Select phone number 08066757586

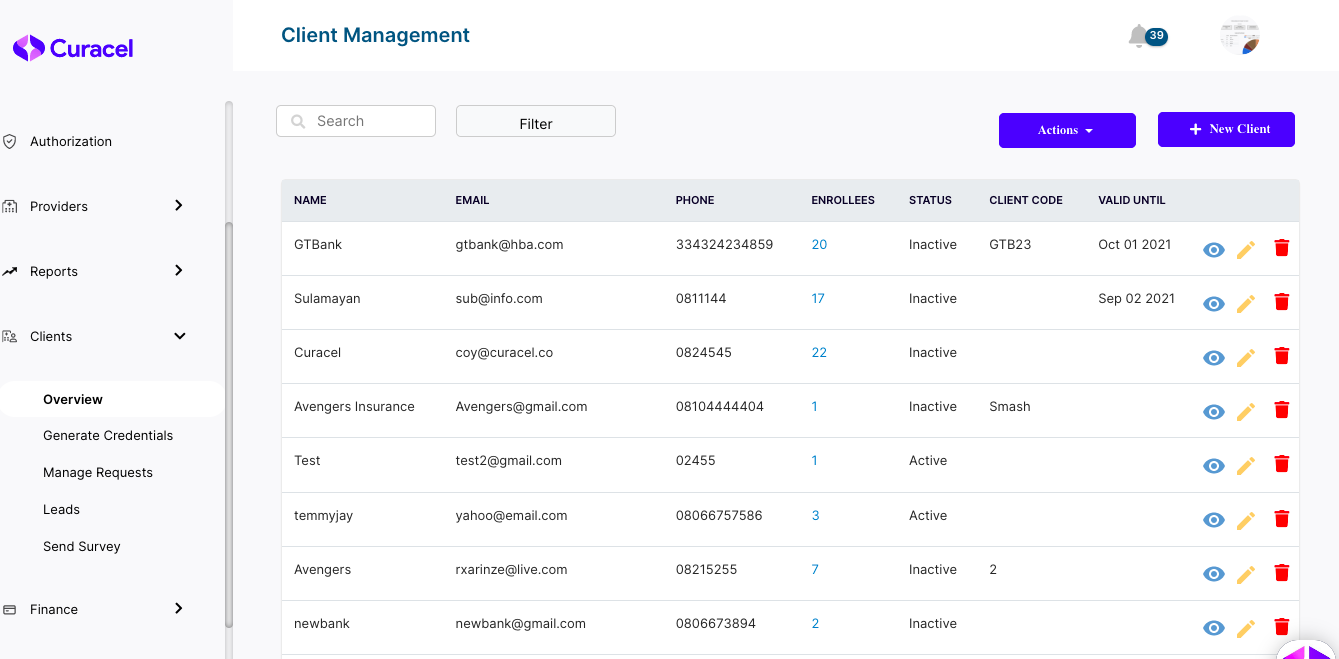[x=719, y=515]
